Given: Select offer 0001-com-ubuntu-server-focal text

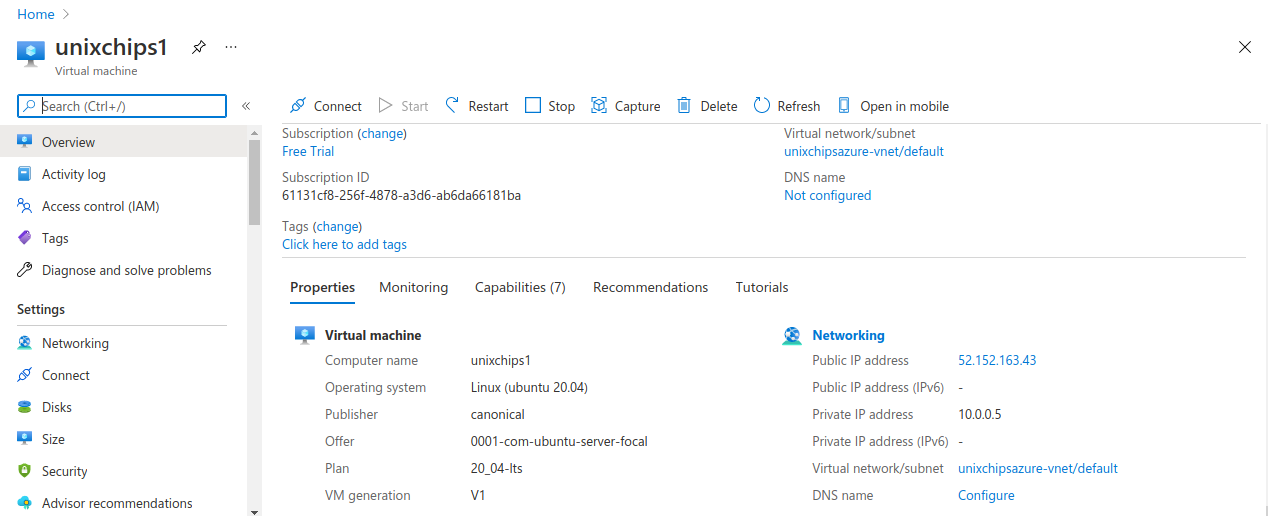Looking at the screenshot, I should point(559,441).
